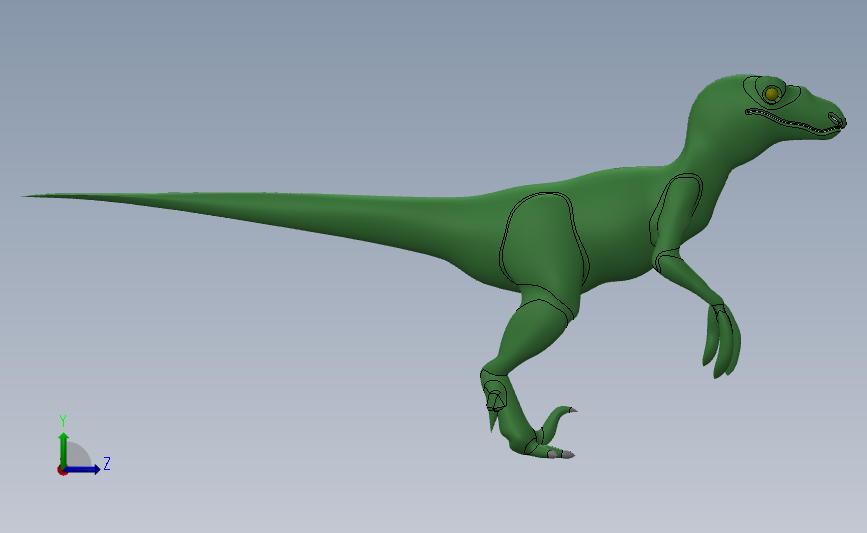
Task: Select the dinosaur's yellow eye
Action: point(771,95)
